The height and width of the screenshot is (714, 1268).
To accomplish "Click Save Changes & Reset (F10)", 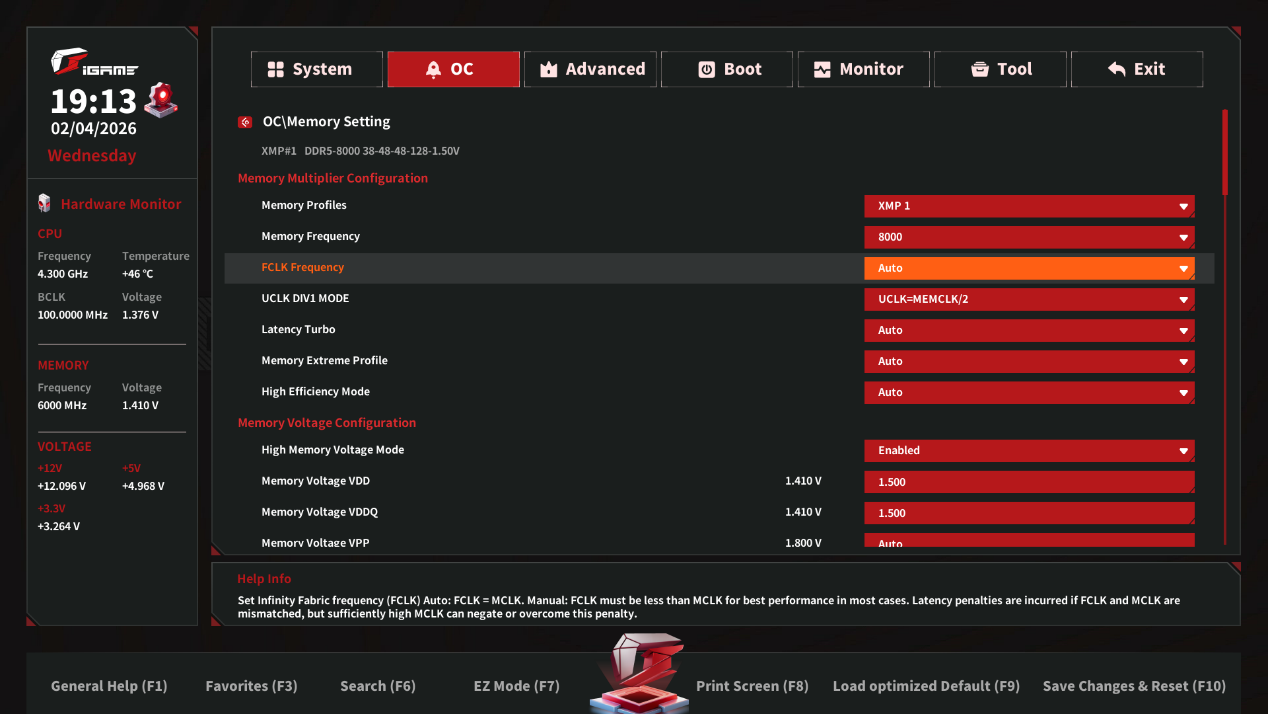I will click(1134, 686).
